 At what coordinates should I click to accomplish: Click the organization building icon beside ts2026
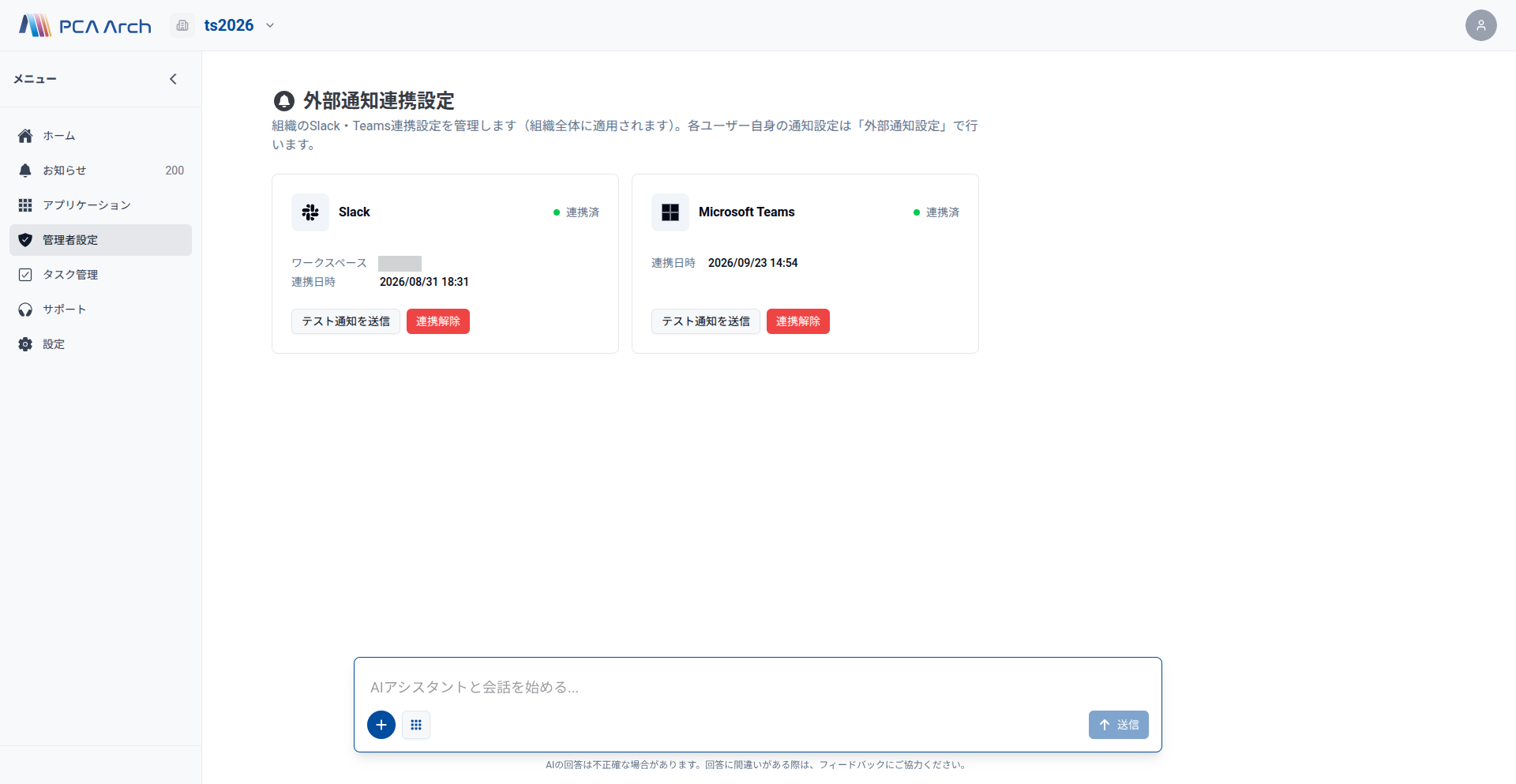pos(182,25)
